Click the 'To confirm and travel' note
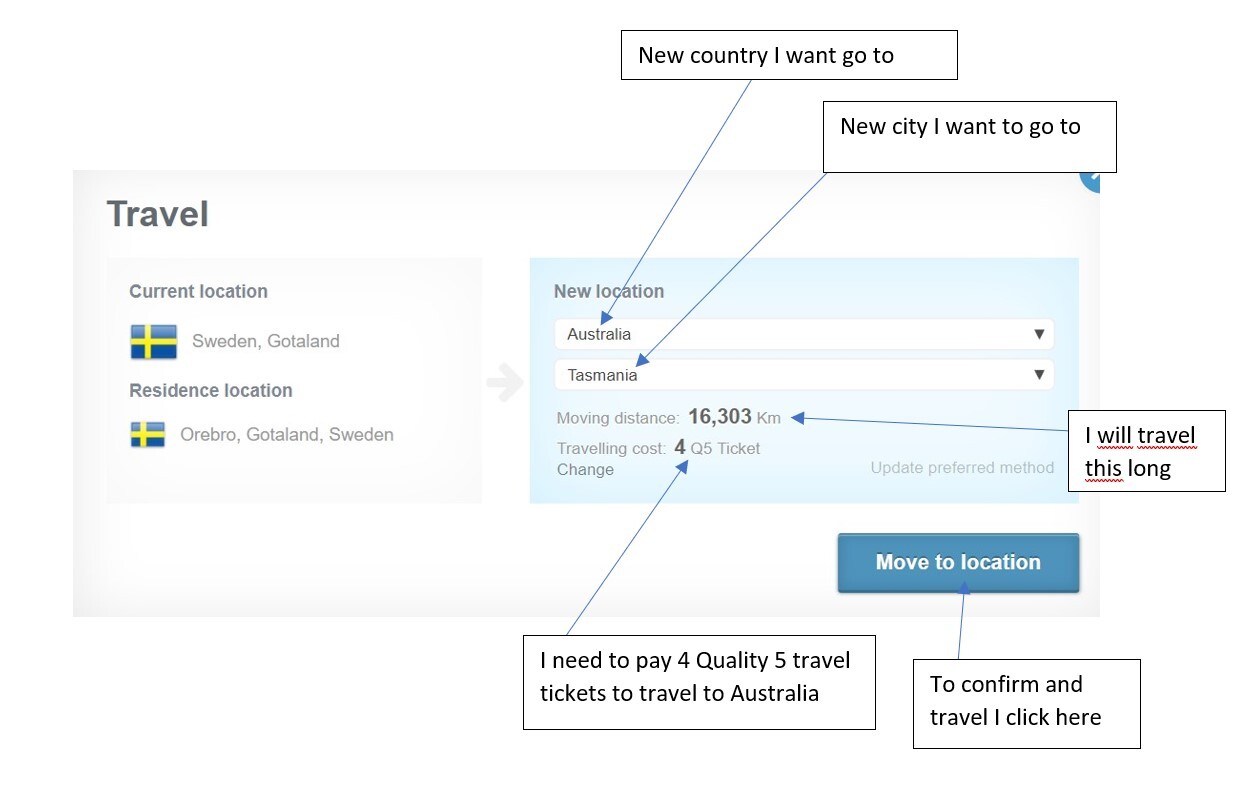This screenshot has width=1250, height=789. tap(1025, 703)
